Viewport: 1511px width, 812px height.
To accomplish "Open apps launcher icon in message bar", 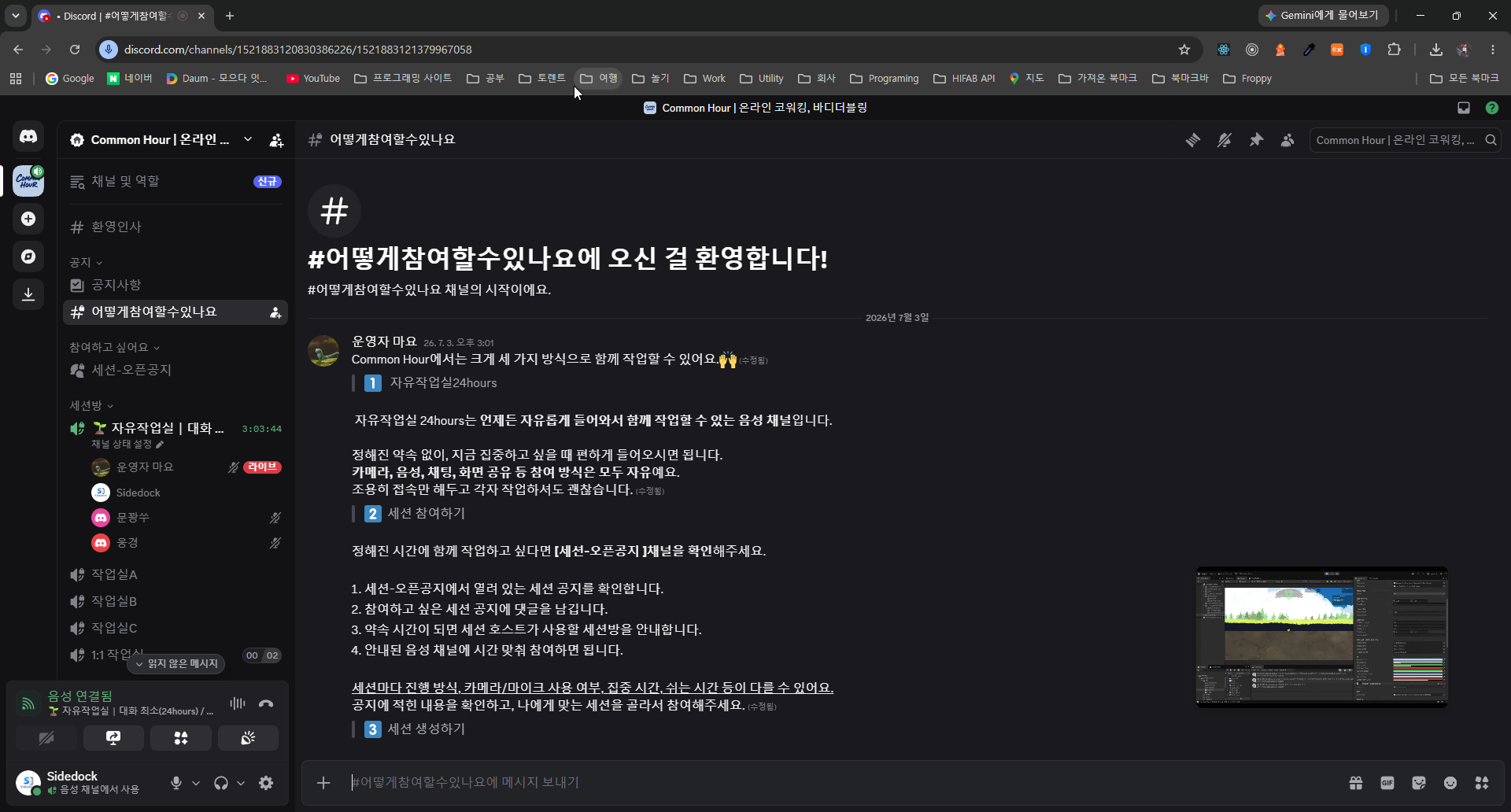I will coord(1482,782).
